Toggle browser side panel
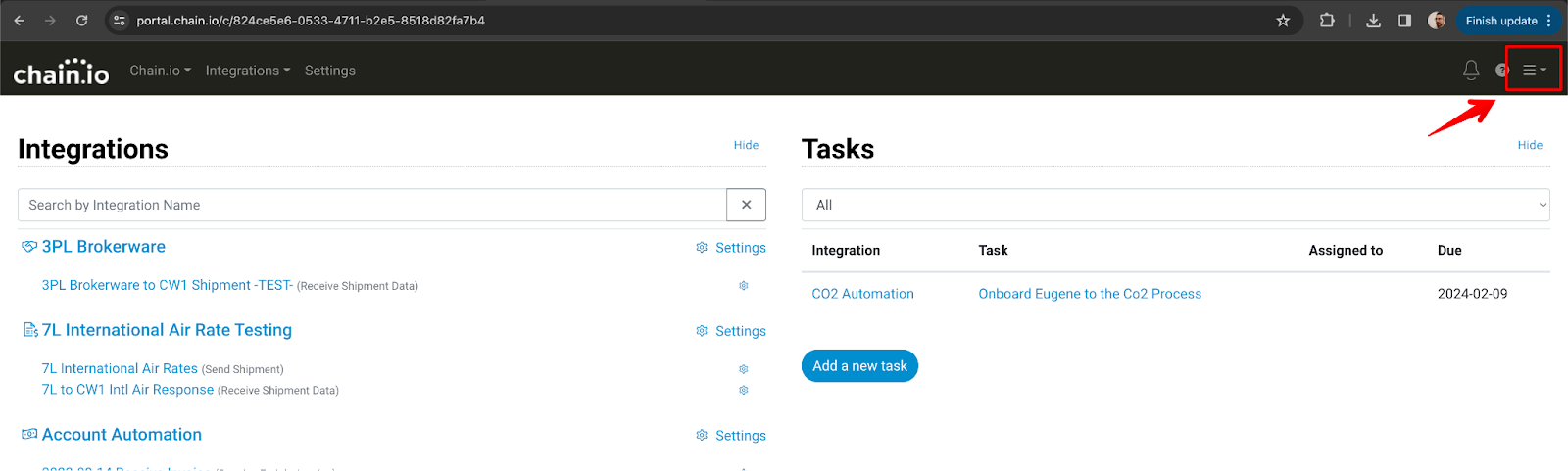The width and height of the screenshot is (1568, 471). [1404, 21]
